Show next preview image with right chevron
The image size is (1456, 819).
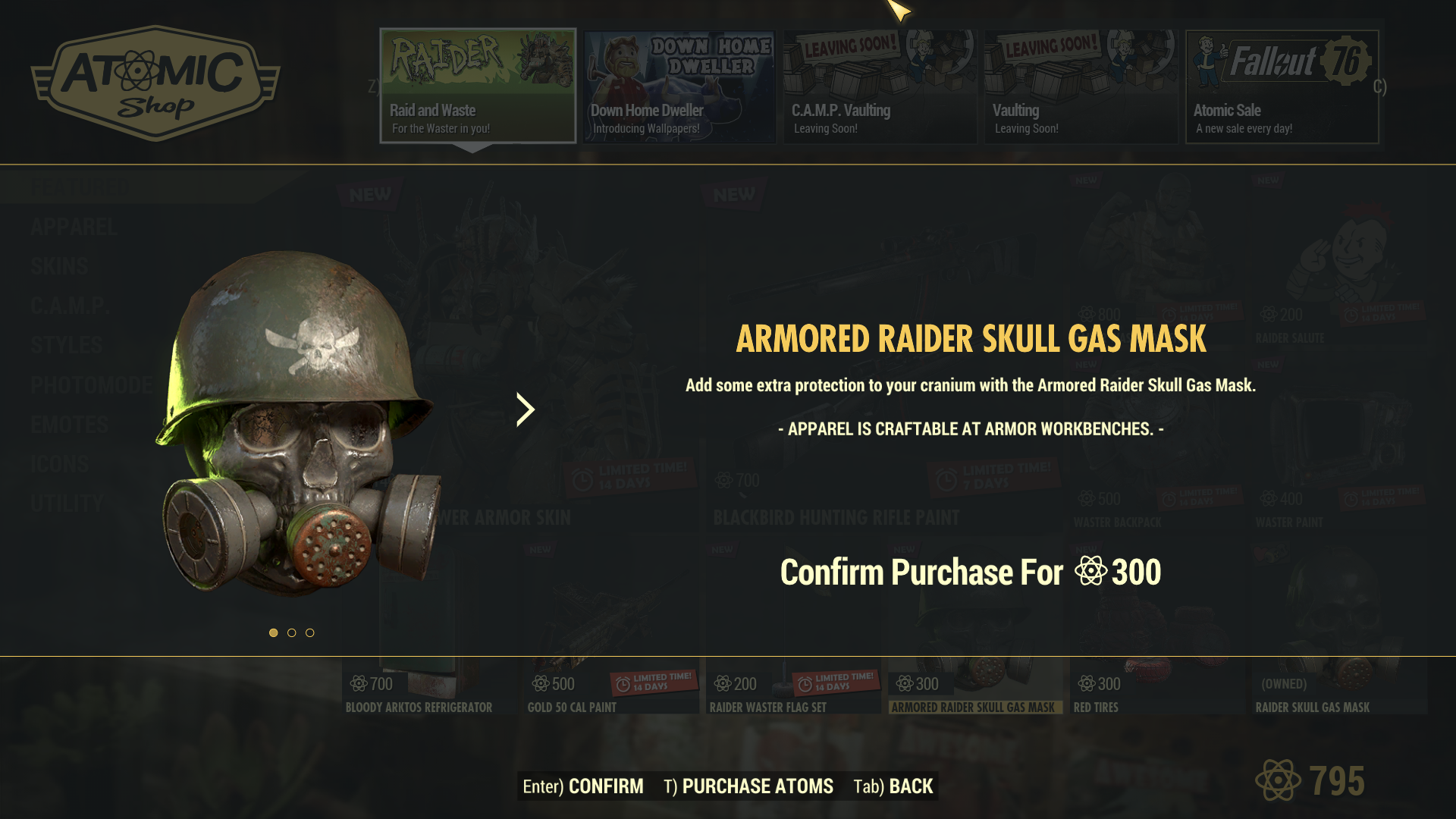pyautogui.click(x=525, y=409)
